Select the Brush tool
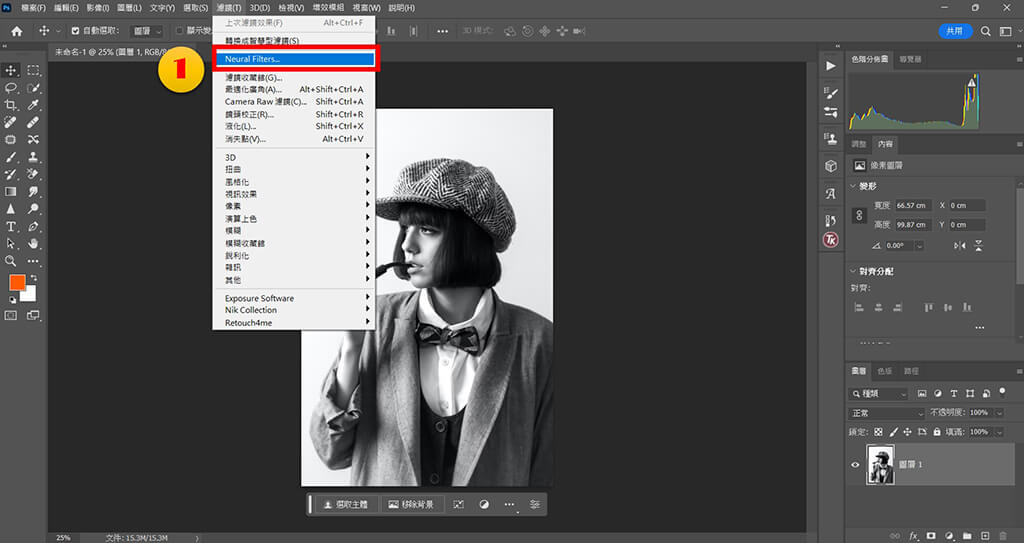This screenshot has width=1024, height=543. [11, 157]
